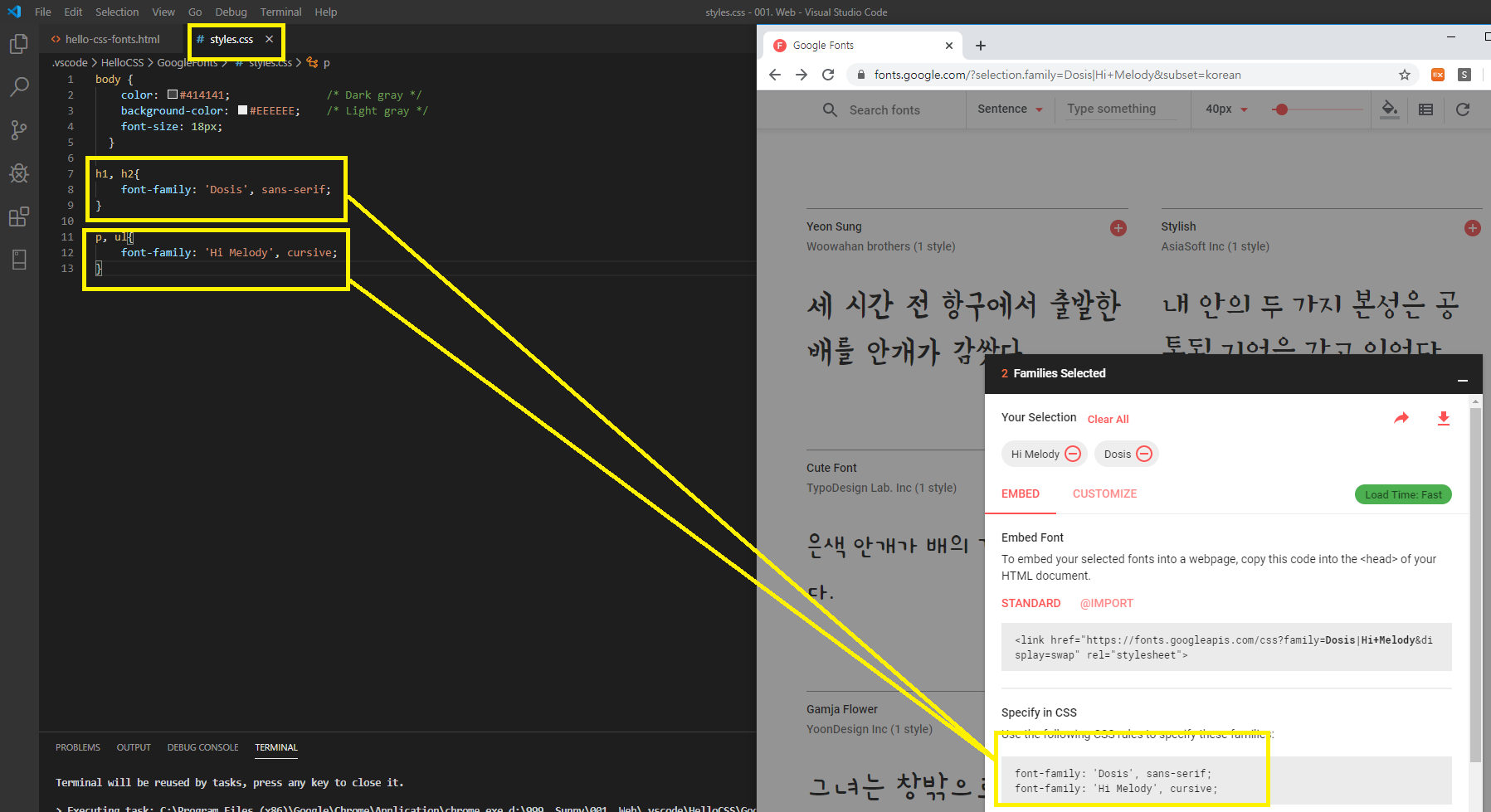
Task: Remove Hi Melody from selection
Action: [1073, 454]
